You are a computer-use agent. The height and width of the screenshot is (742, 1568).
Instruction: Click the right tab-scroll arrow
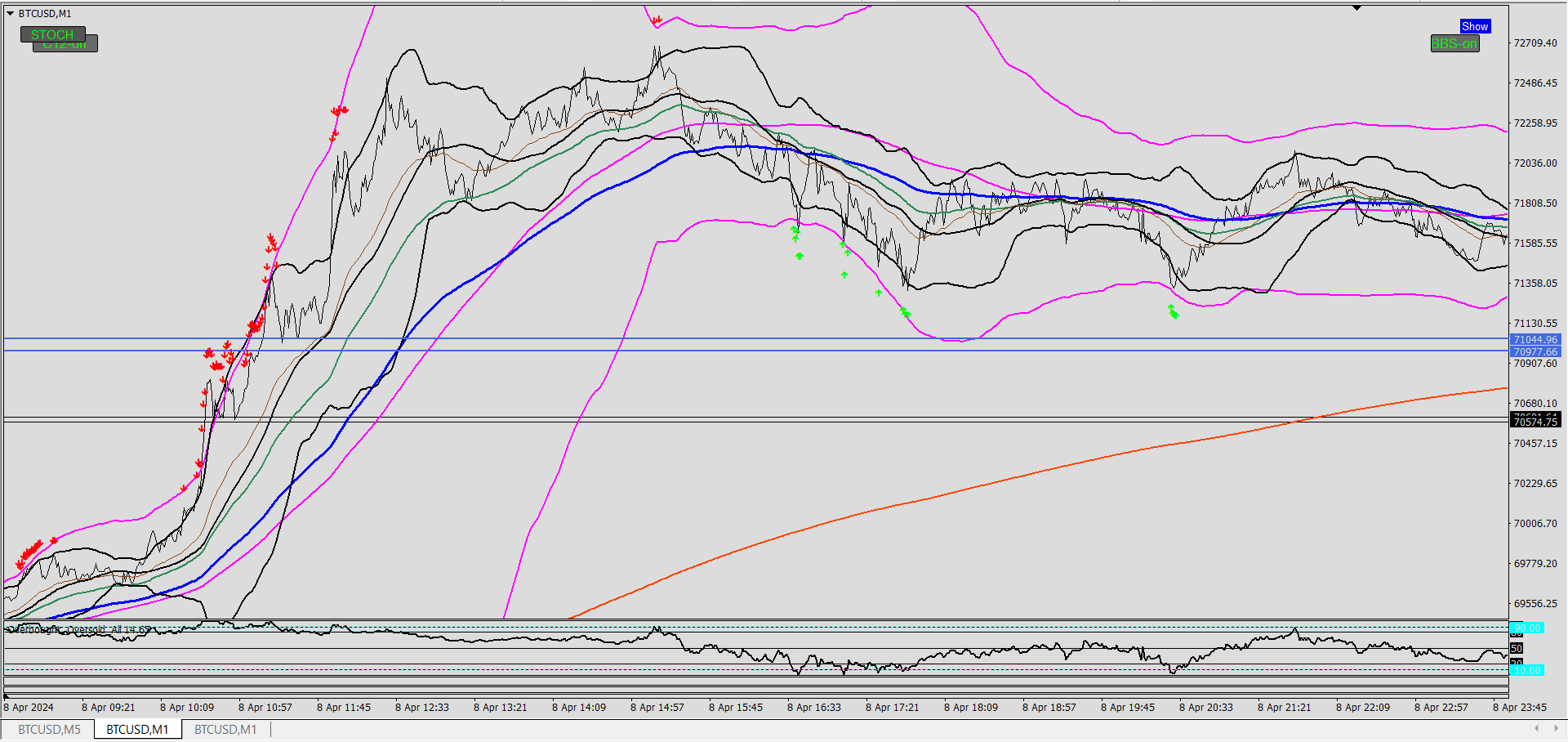[x=1556, y=728]
